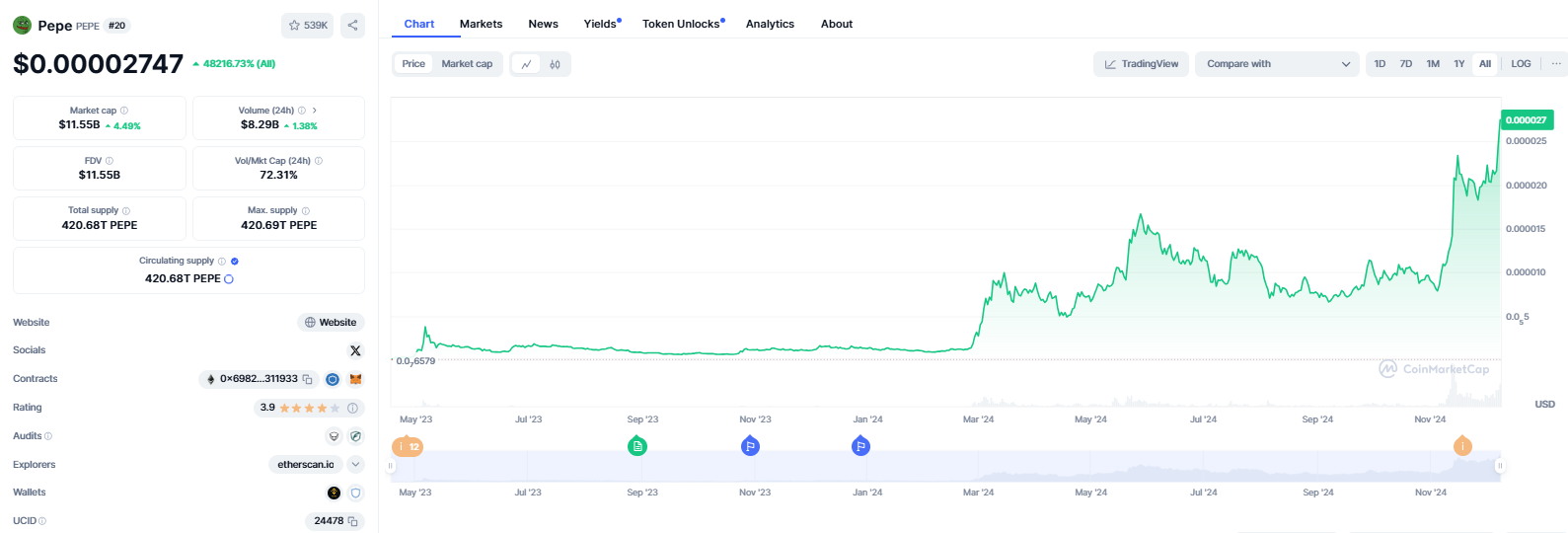Open the blue flag marker at Jan '24
The image size is (1568, 533).
pyautogui.click(x=860, y=446)
